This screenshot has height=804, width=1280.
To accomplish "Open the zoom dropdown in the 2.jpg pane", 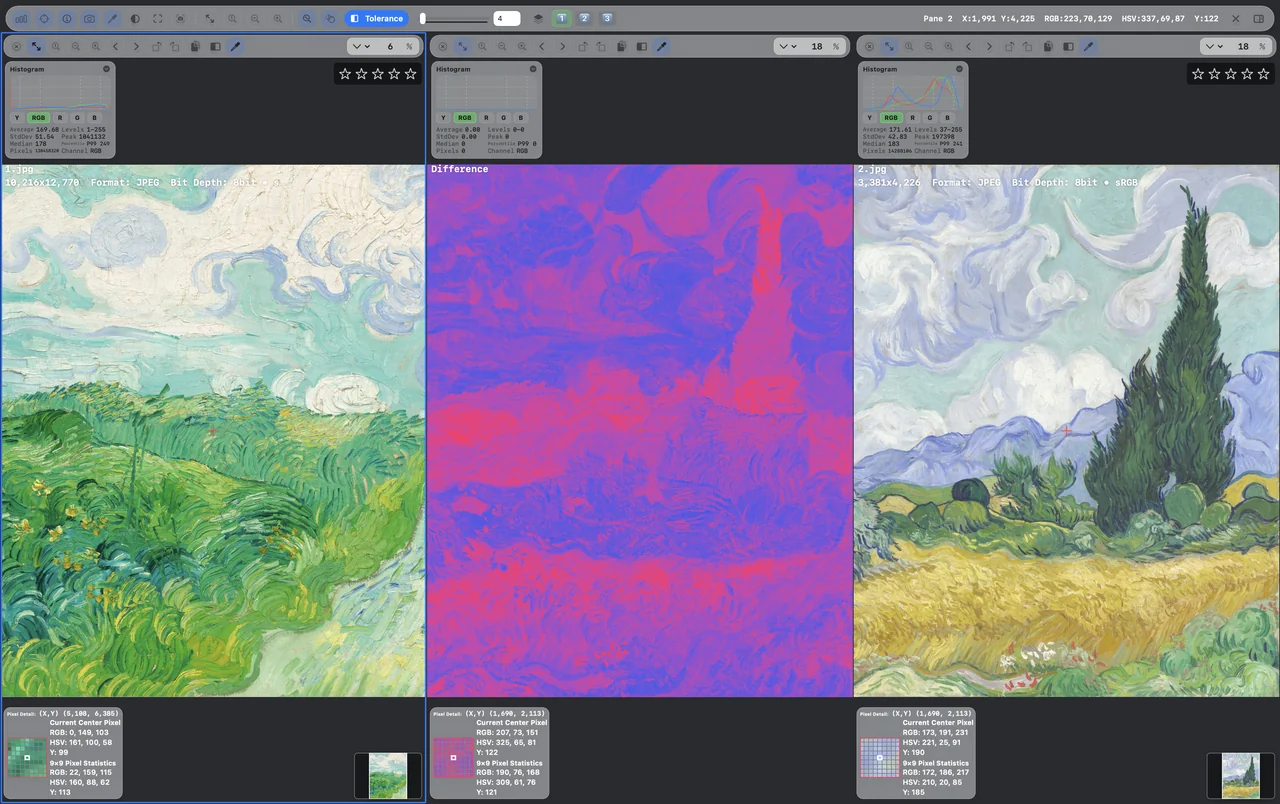I will coord(1214,47).
